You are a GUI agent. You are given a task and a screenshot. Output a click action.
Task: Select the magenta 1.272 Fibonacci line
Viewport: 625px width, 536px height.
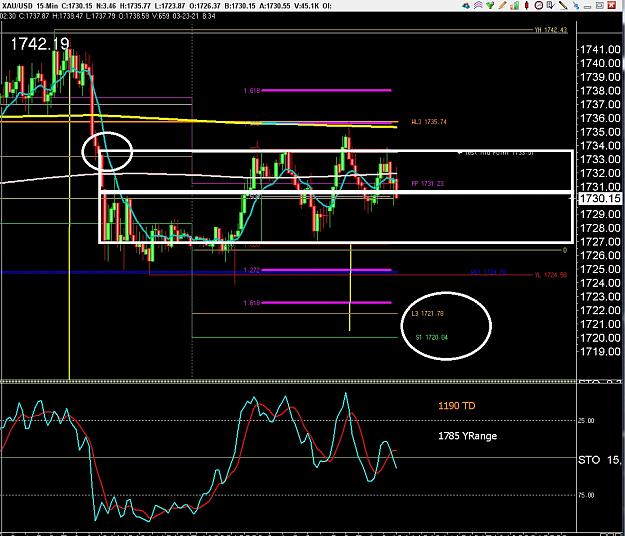click(326, 270)
